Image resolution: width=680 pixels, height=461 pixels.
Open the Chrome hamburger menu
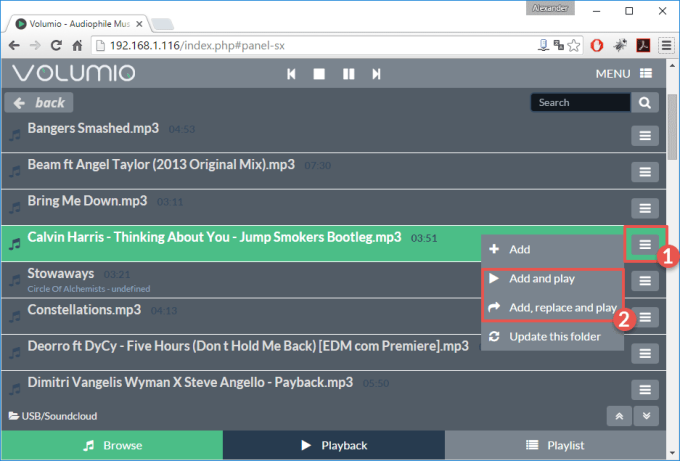click(667, 45)
